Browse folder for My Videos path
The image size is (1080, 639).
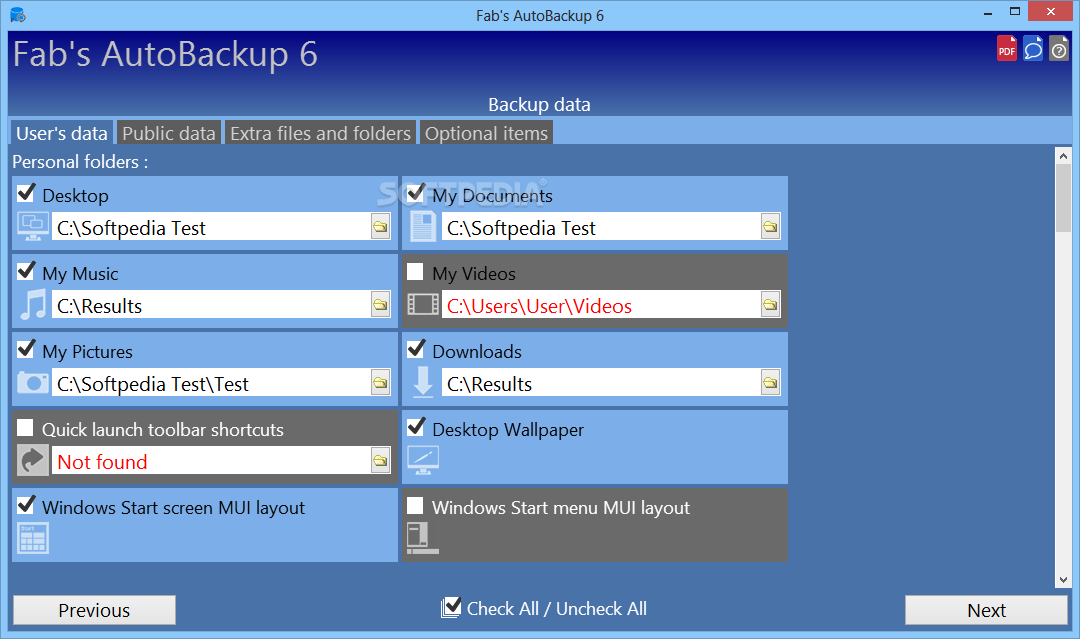point(770,304)
